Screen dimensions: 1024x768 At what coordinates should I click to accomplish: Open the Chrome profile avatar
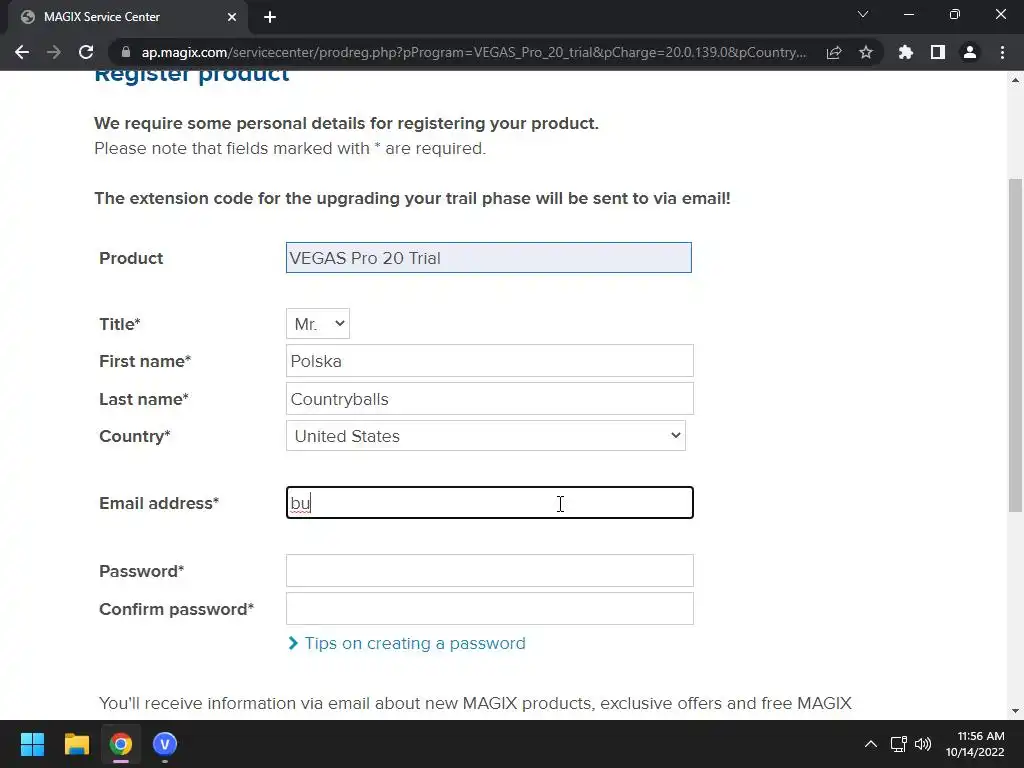coord(970,52)
